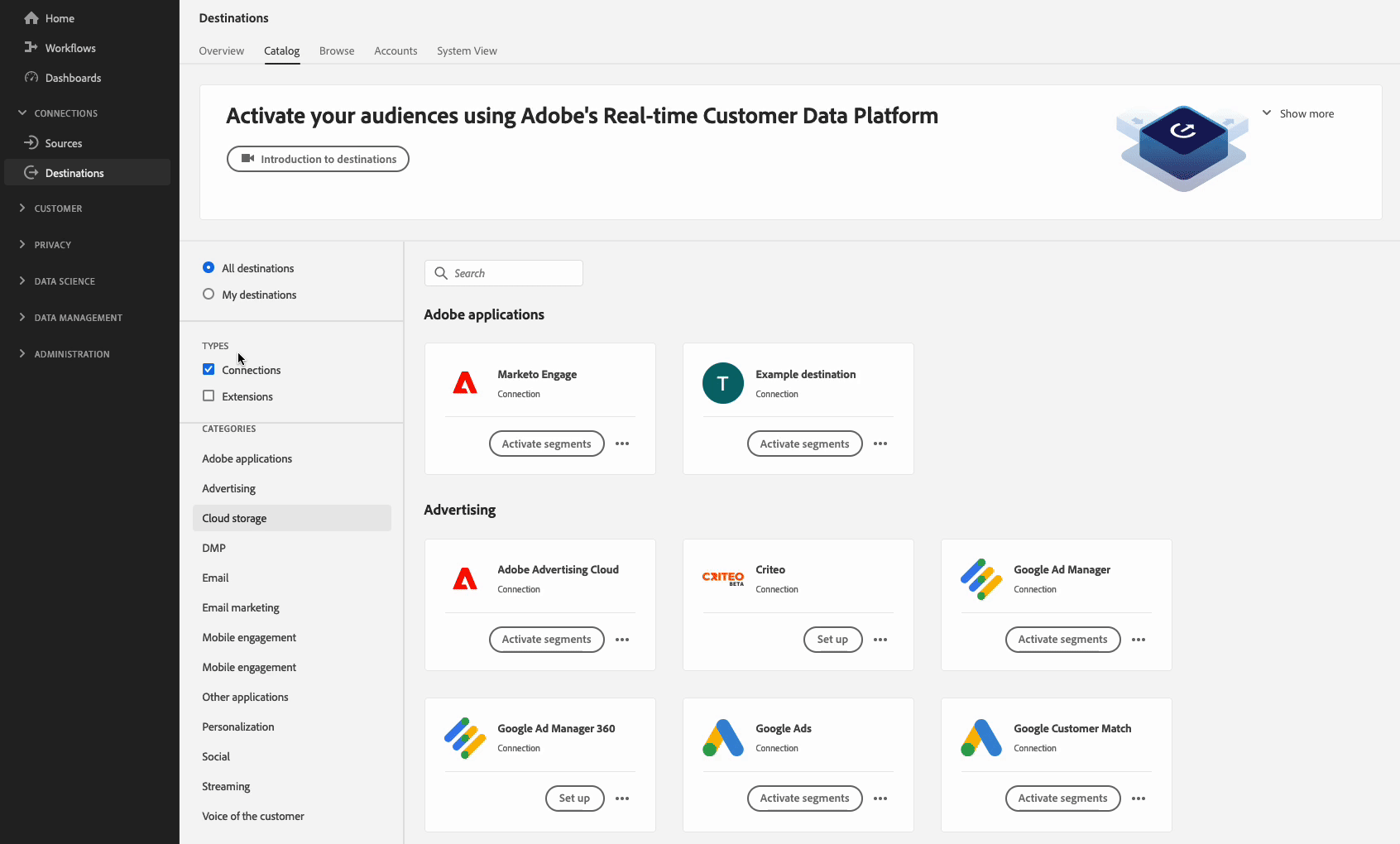
Task: Open more options ellipsis on Criteo card
Action: click(x=880, y=640)
